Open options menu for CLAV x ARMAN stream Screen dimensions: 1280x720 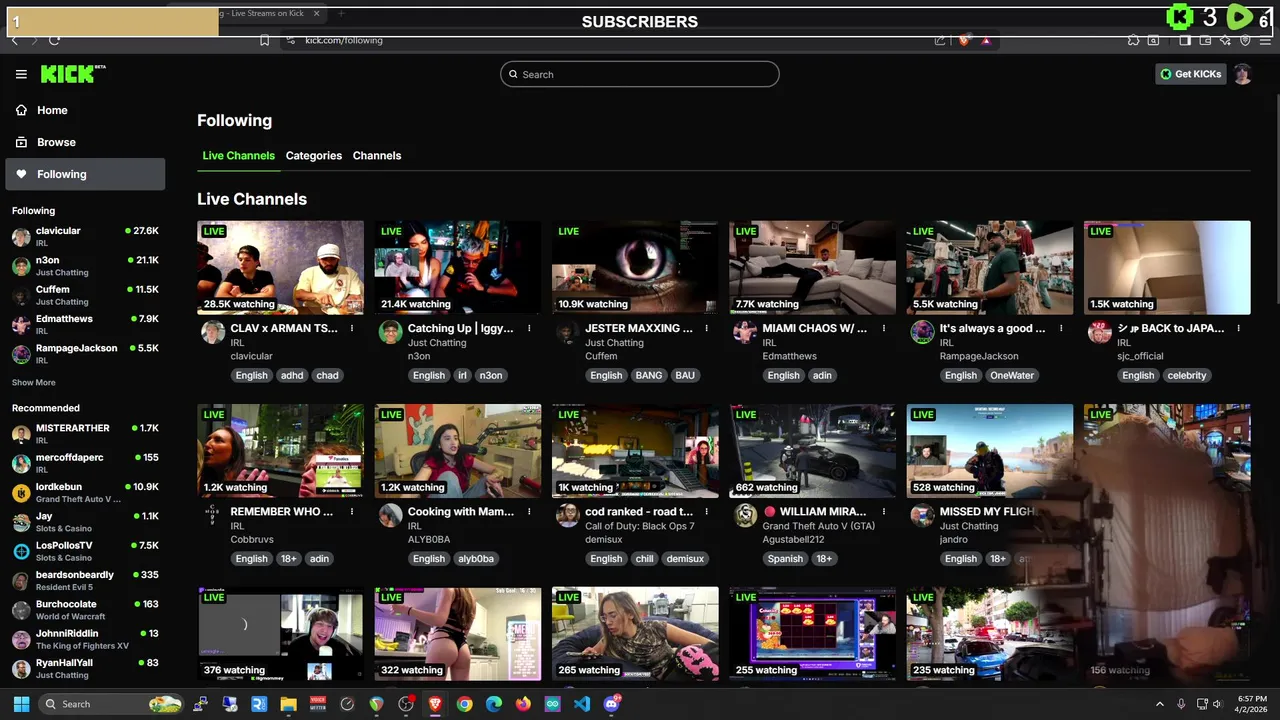(x=352, y=328)
